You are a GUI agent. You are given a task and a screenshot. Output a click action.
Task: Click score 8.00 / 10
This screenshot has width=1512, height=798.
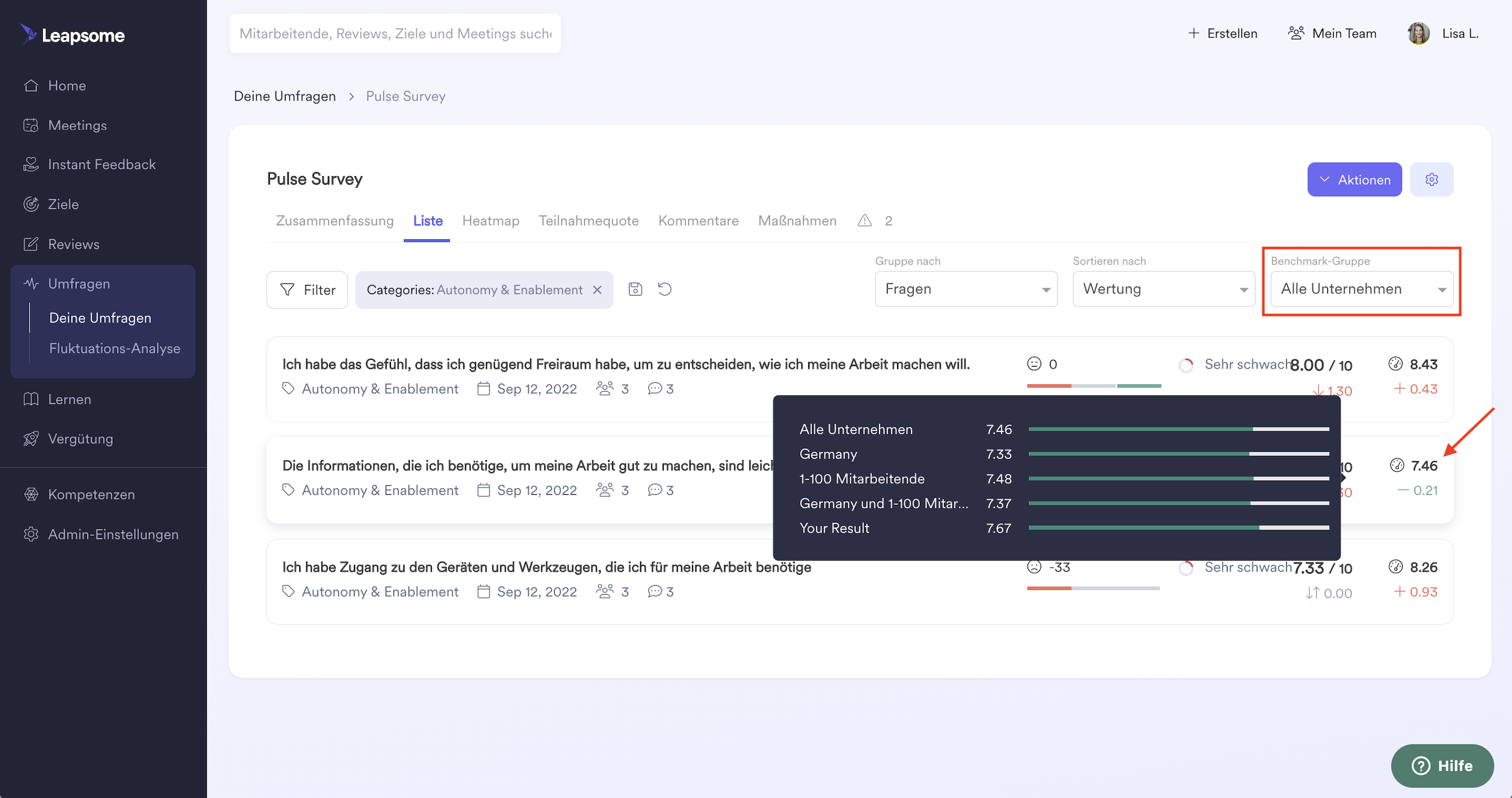coord(1322,366)
